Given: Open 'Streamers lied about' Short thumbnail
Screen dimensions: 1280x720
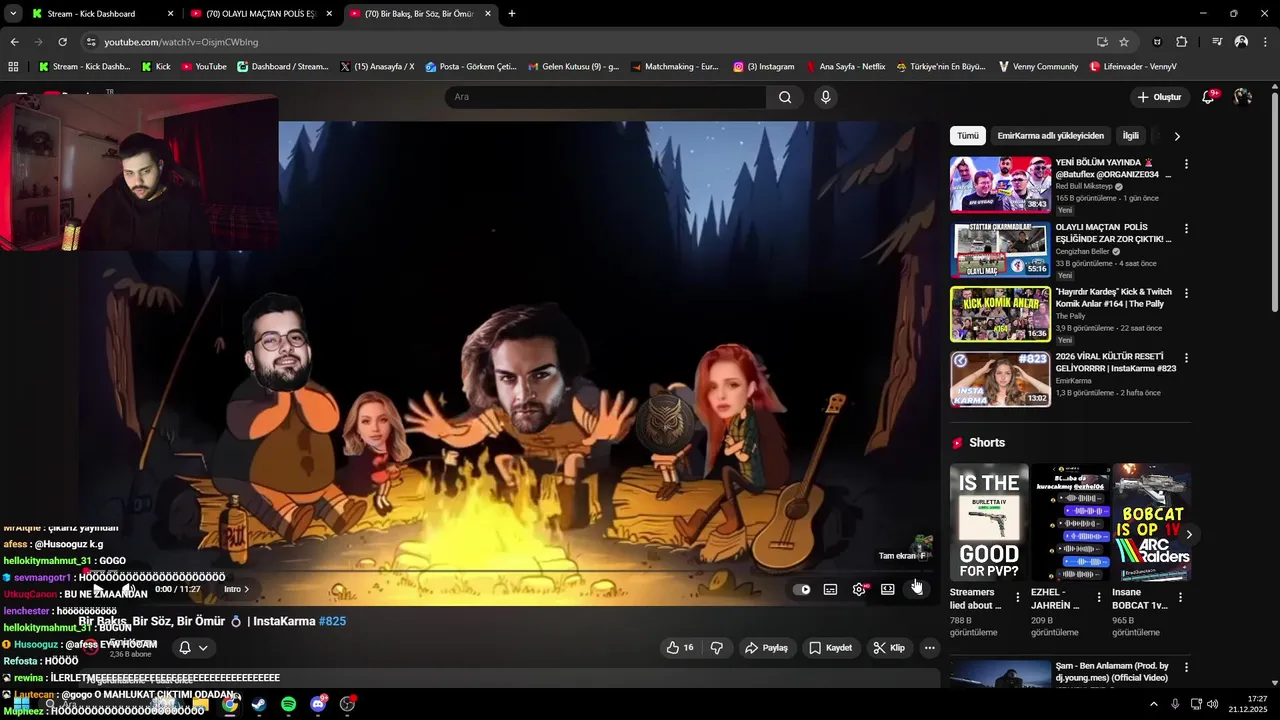Looking at the screenshot, I should pyautogui.click(x=989, y=522).
